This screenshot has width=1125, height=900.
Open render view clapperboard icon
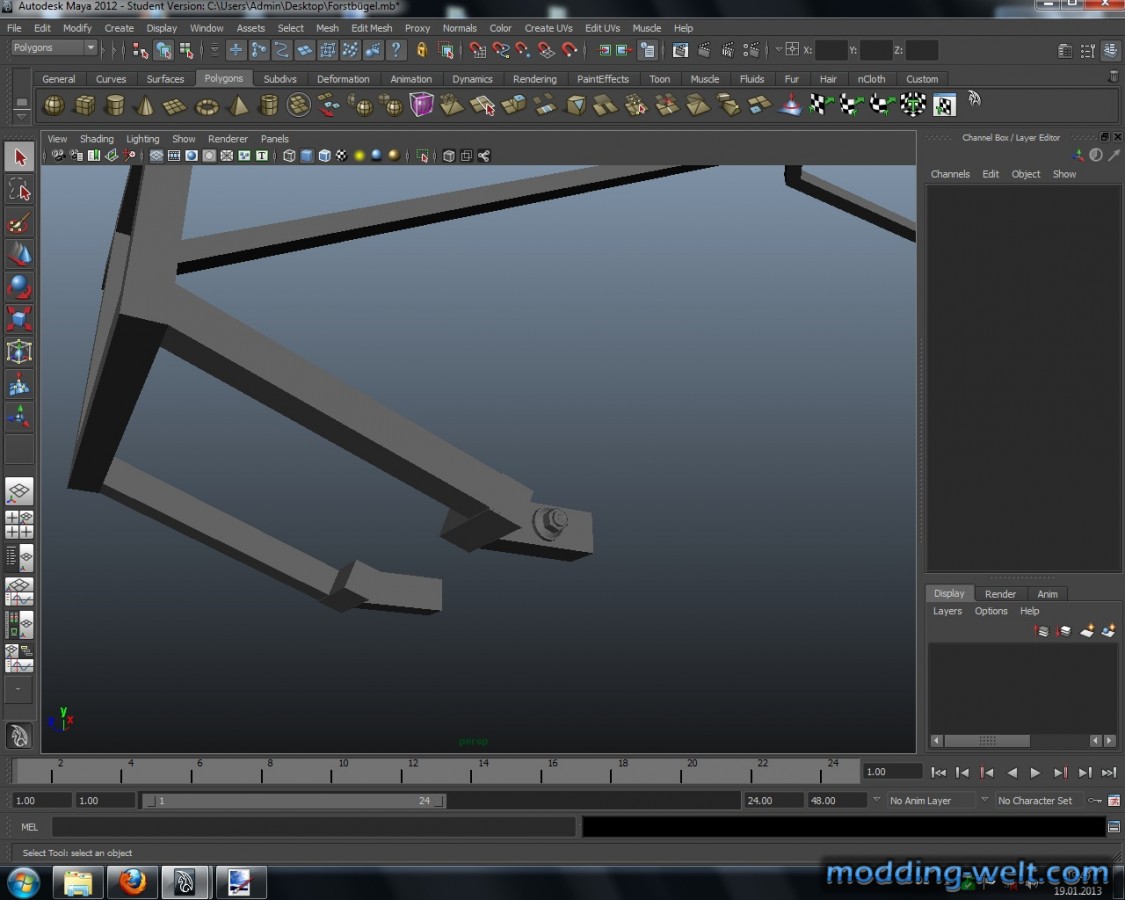tap(679, 50)
